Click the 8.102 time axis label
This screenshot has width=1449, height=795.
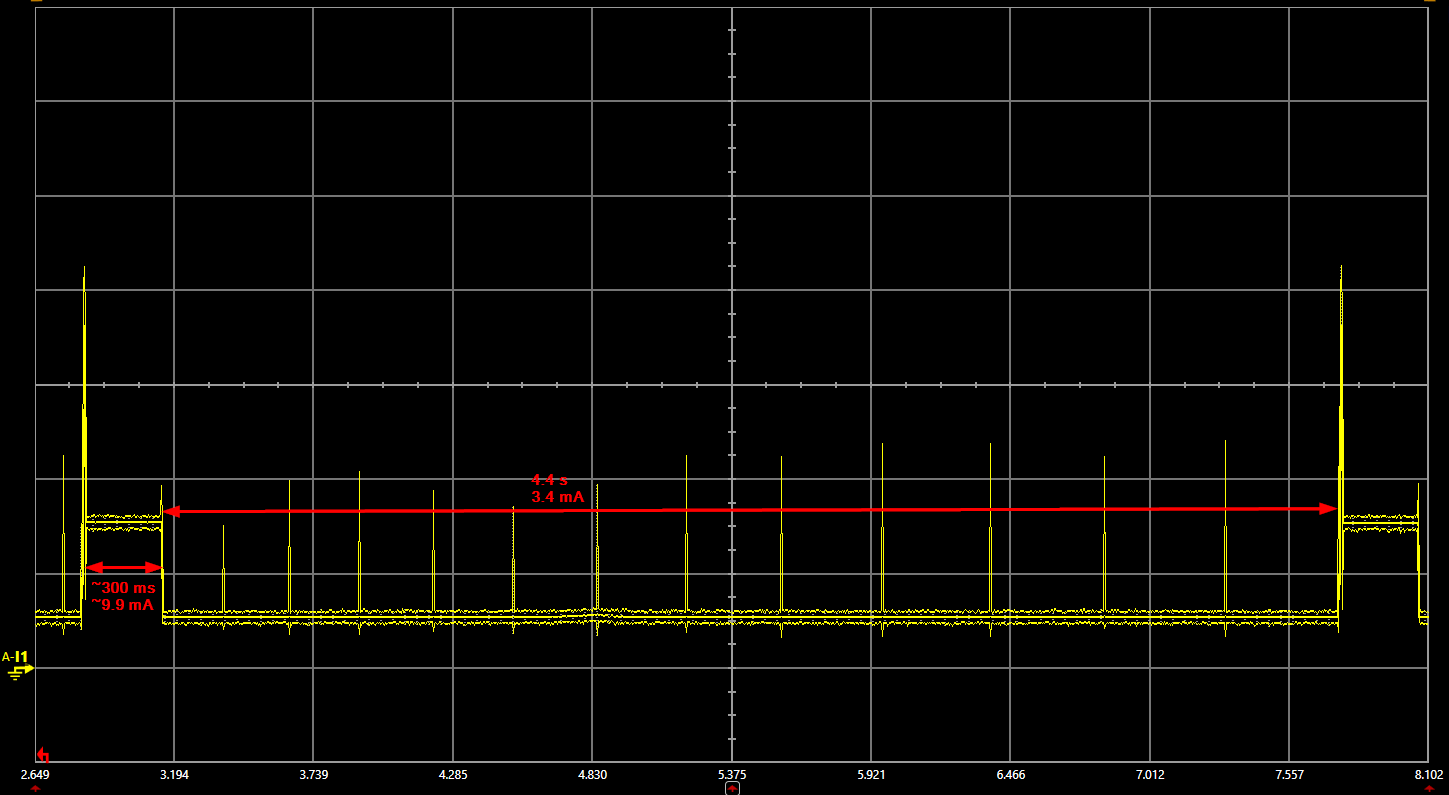pos(1427,775)
